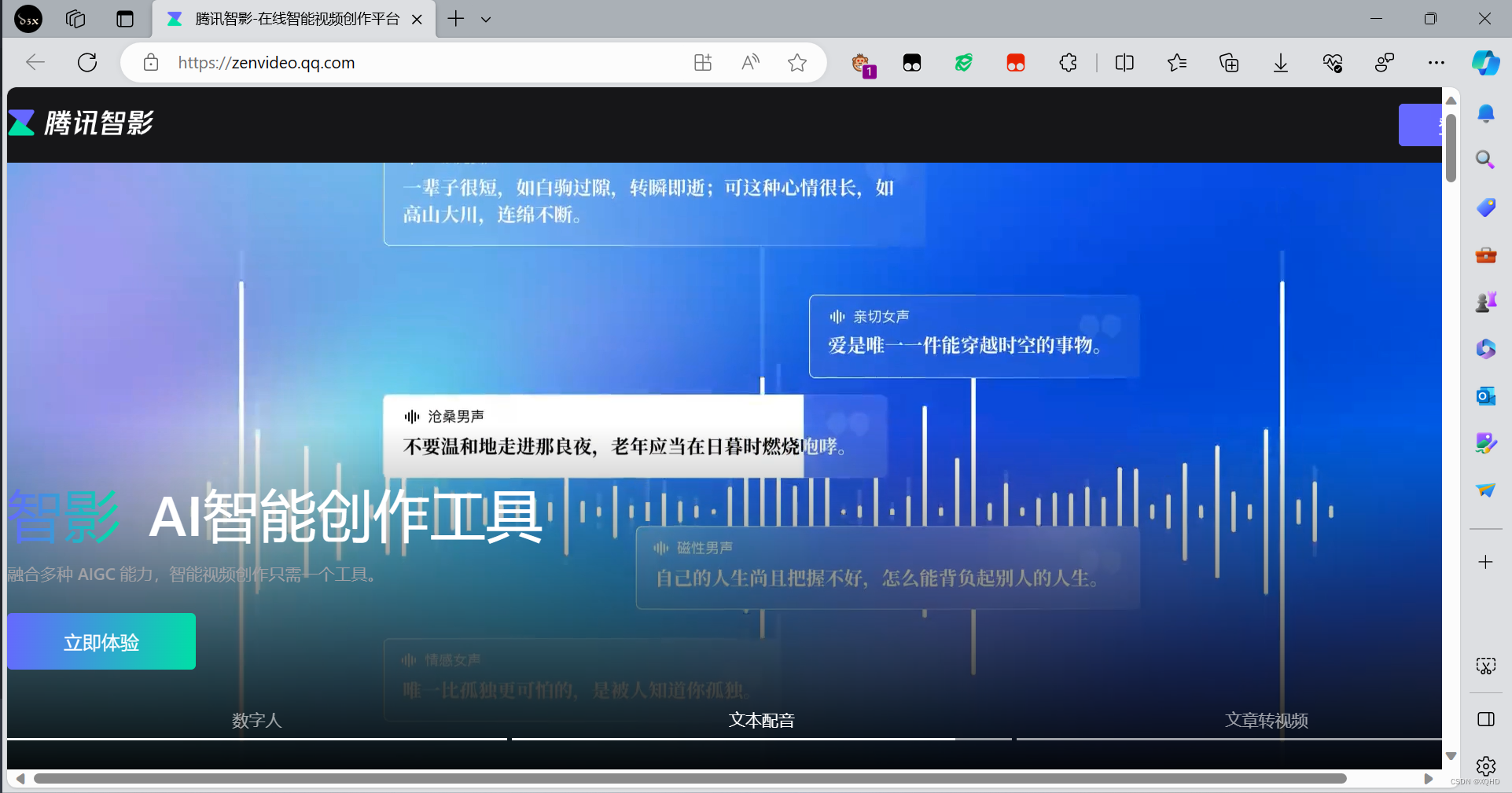Close the 腾讯智影 browser tab
Screen dimensions: 1512x793
pos(418,19)
